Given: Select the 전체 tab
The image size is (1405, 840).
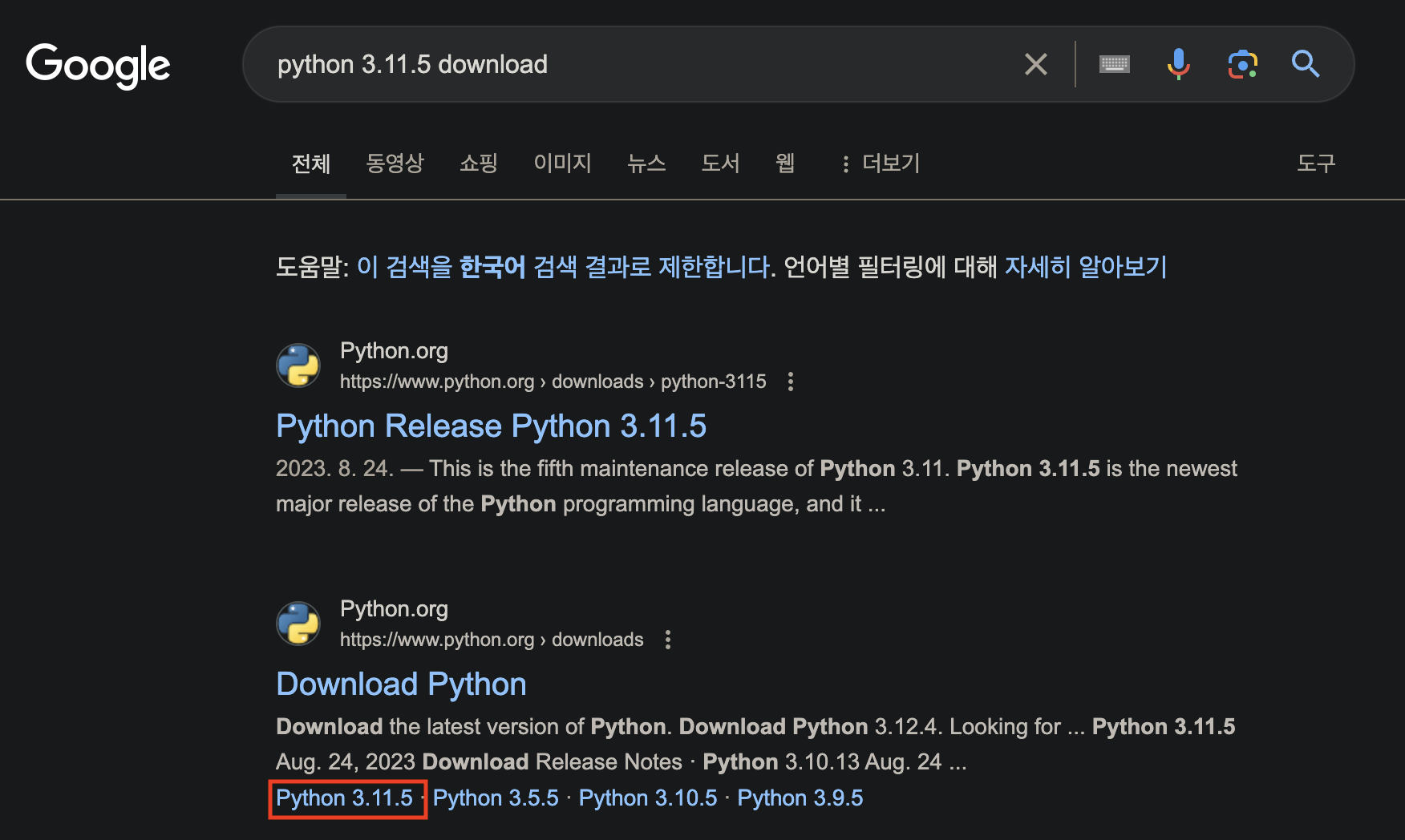Looking at the screenshot, I should point(311,164).
